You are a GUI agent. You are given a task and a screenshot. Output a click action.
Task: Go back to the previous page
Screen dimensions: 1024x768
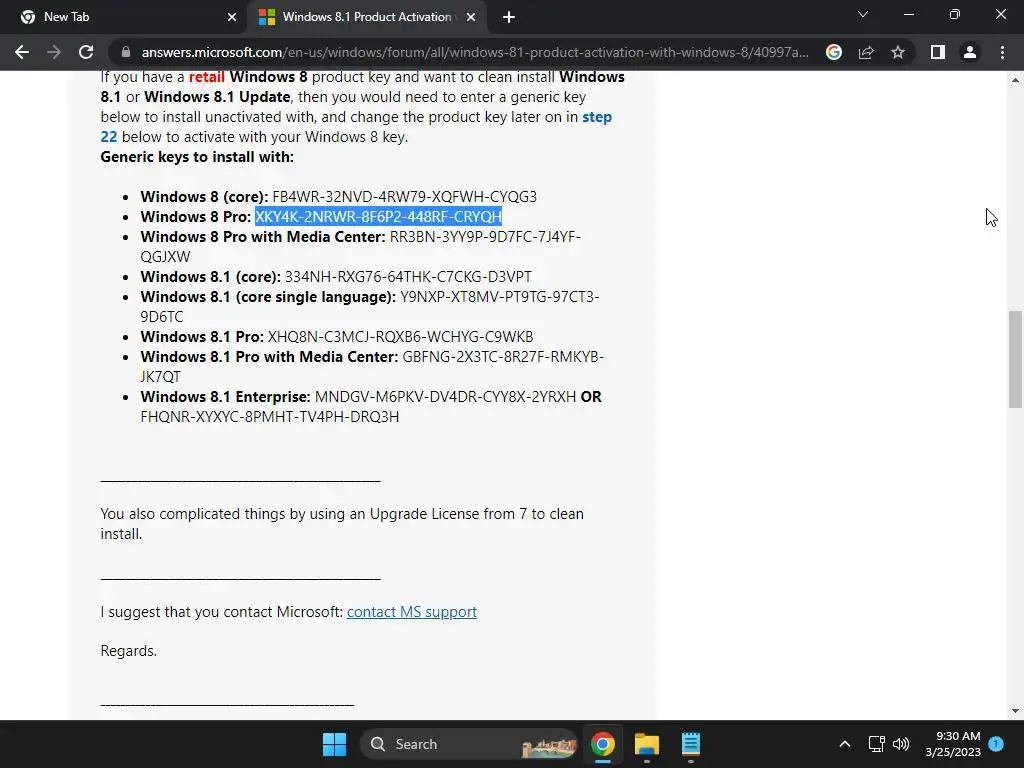(22, 52)
